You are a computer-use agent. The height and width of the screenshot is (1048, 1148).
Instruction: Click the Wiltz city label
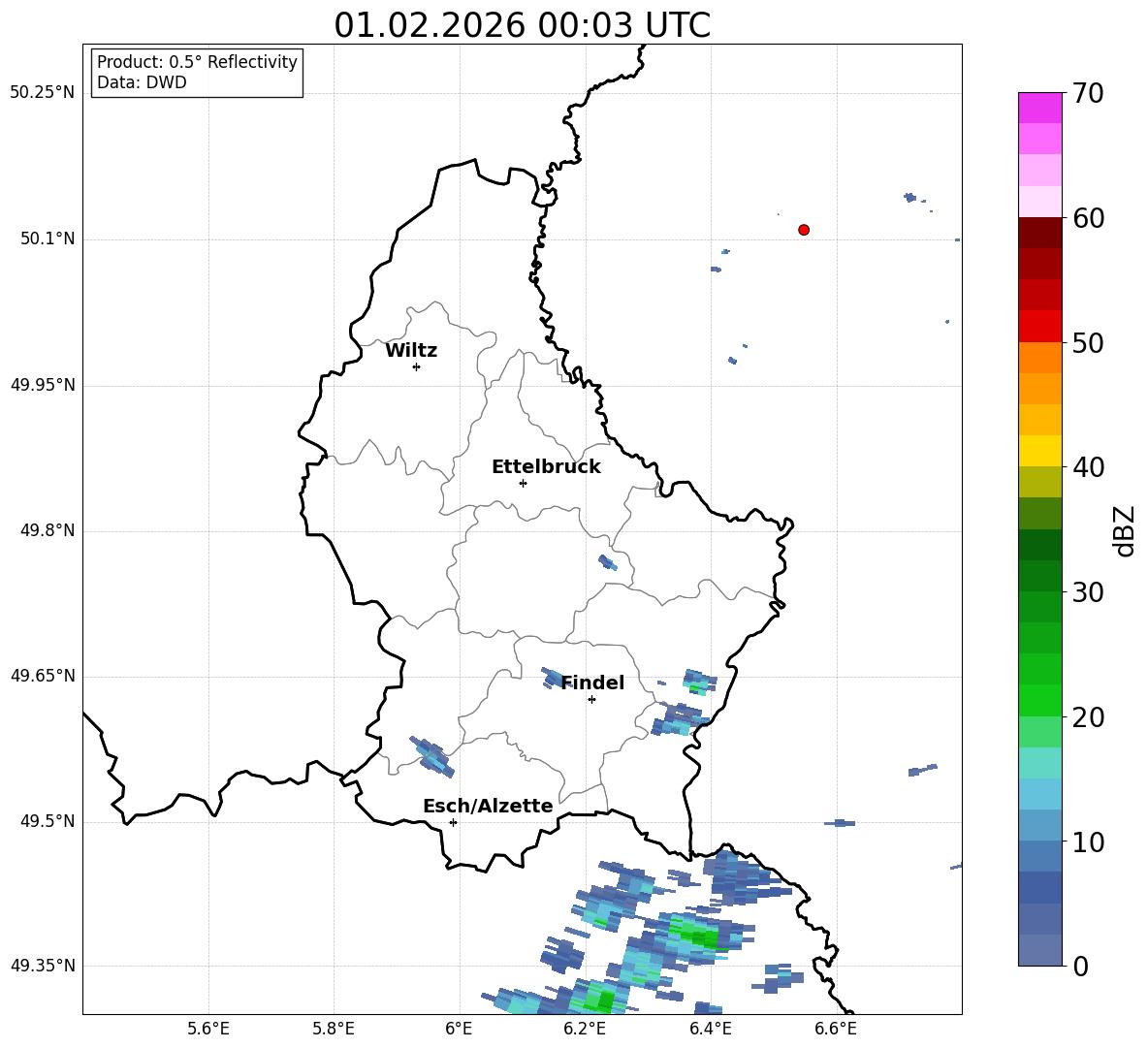click(x=411, y=351)
